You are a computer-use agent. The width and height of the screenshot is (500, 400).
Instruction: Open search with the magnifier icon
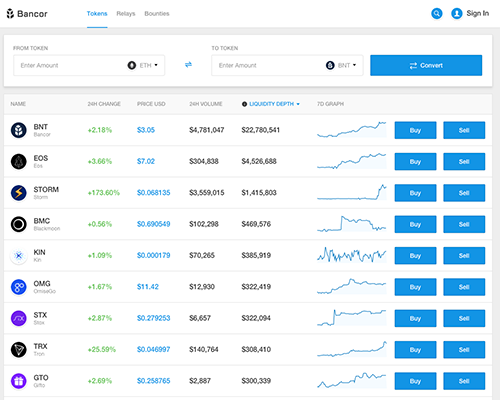point(437,14)
